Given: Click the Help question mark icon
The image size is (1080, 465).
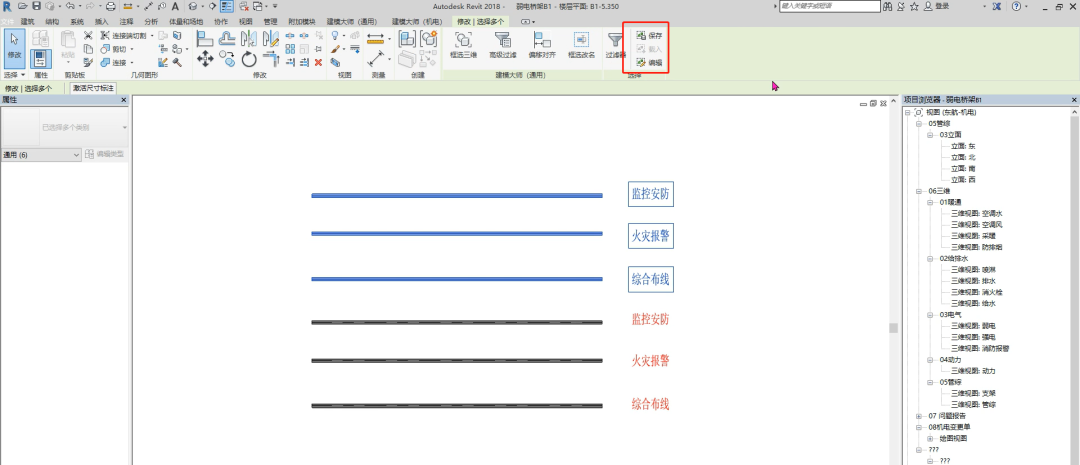Looking at the screenshot, I should [1017, 6].
